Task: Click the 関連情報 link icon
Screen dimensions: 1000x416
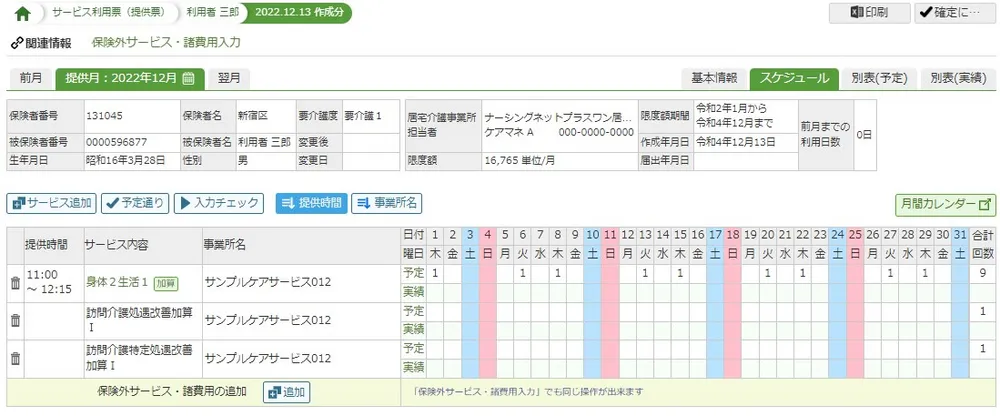Action: (x=17, y=43)
